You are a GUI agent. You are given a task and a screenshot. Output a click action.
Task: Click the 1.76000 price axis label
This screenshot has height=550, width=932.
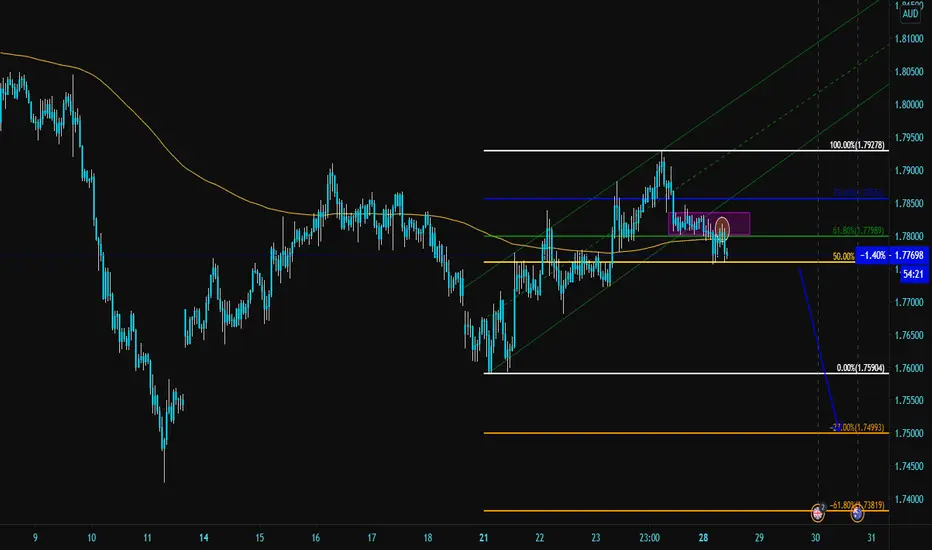click(x=909, y=368)
